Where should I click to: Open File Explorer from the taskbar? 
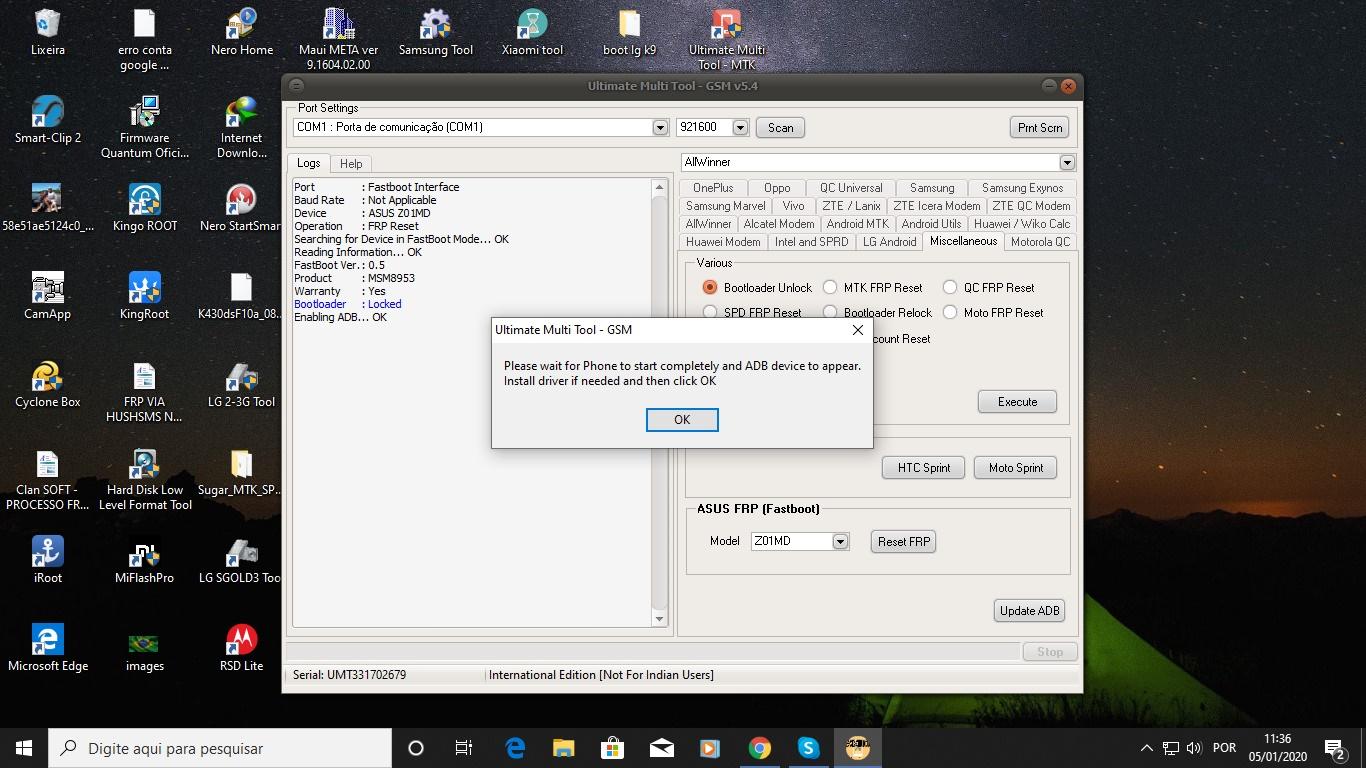click(564, 748)
